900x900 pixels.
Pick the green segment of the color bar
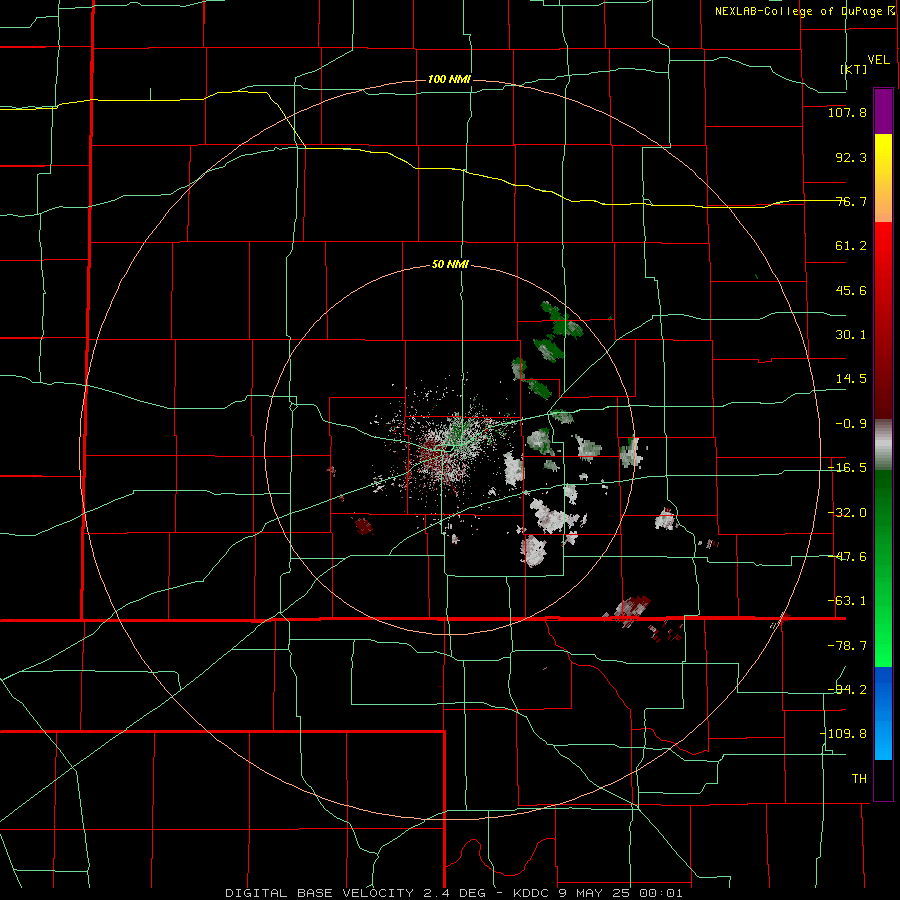pos(883,568)
